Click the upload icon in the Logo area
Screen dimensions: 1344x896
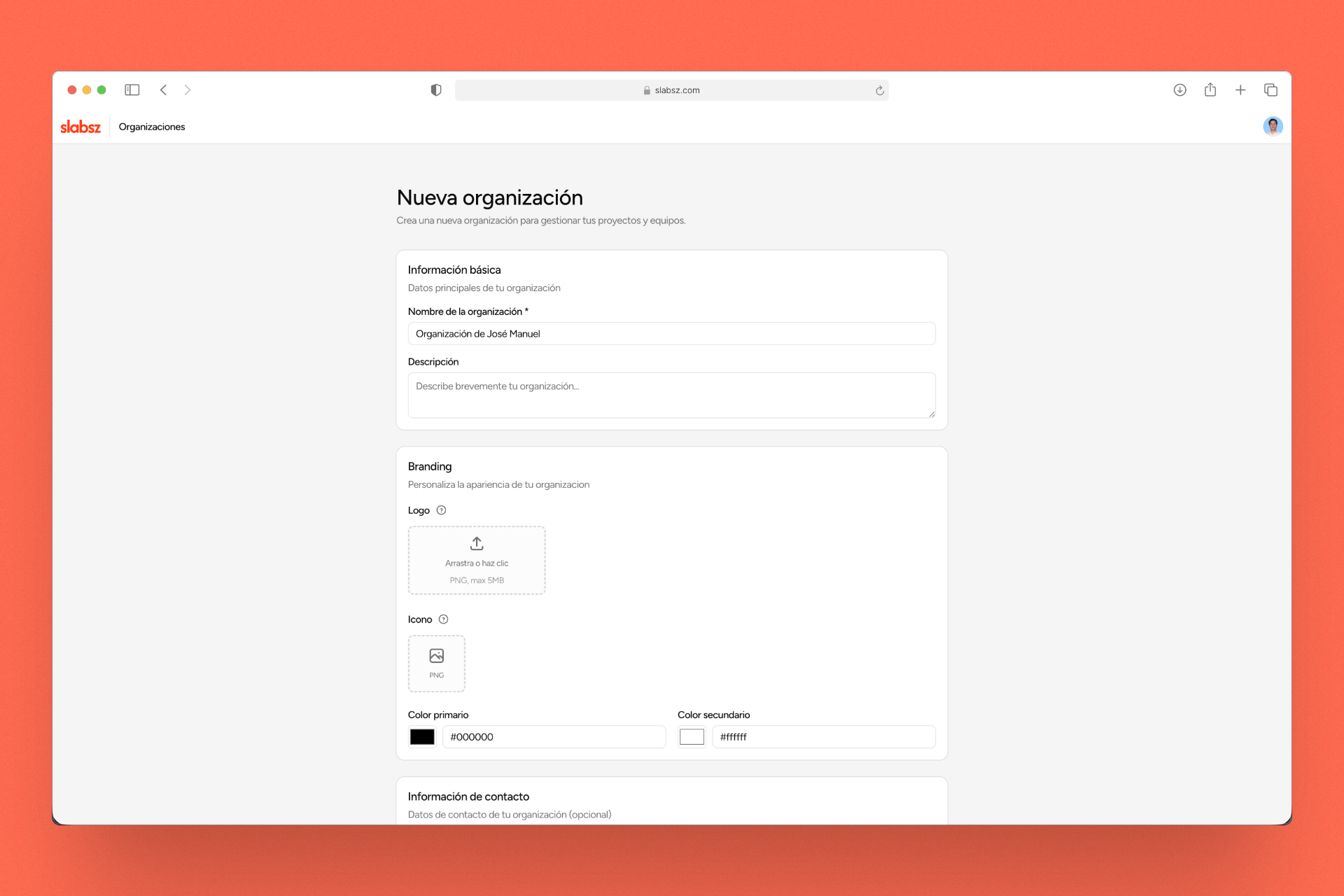tap(477, 543)
